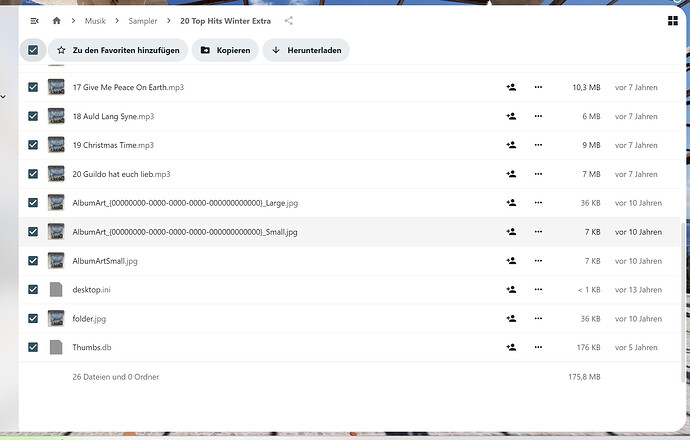Screen dimensions: 690x440
Task: Open actions menu for 18 Auld Lang Syne.mp3
Action: (538, 116)
